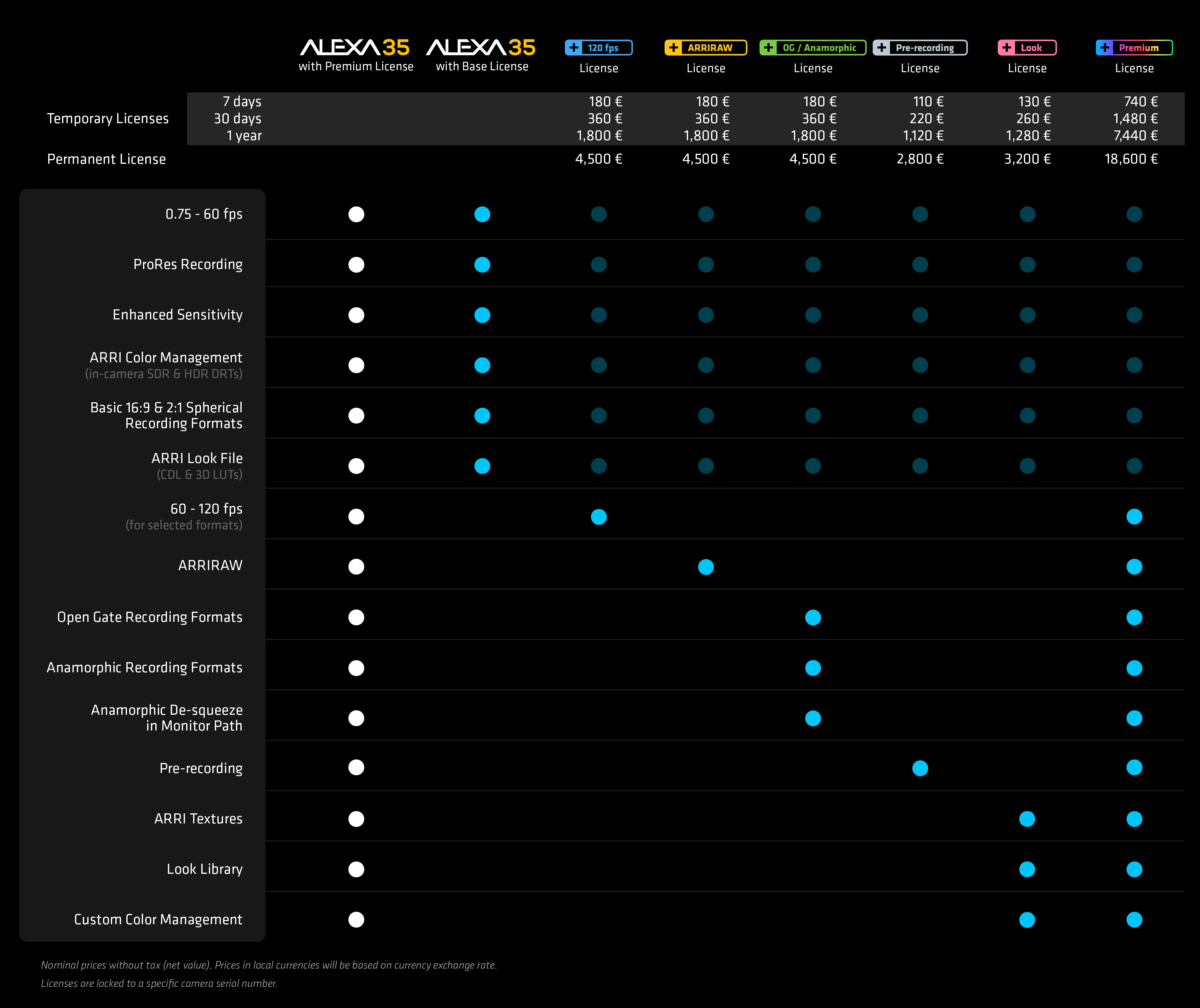Viewport: 1200px width, 1008px height.
Task: Click the ARRIRAW dot under ARRIRAW License
Action: [706, 567]
